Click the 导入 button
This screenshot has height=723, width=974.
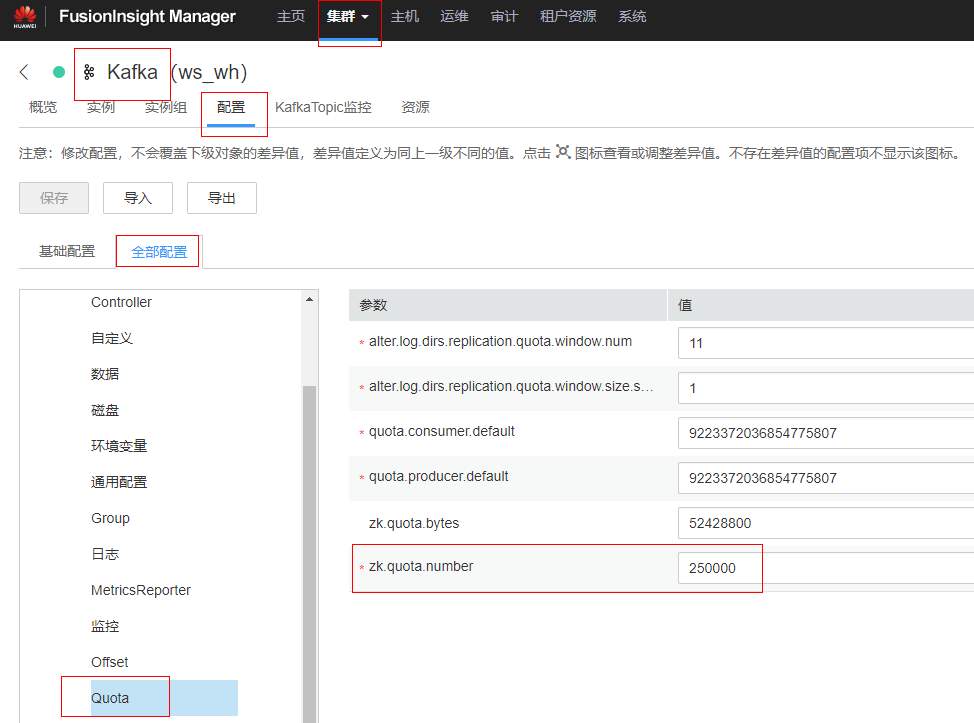tap(138, 198)
